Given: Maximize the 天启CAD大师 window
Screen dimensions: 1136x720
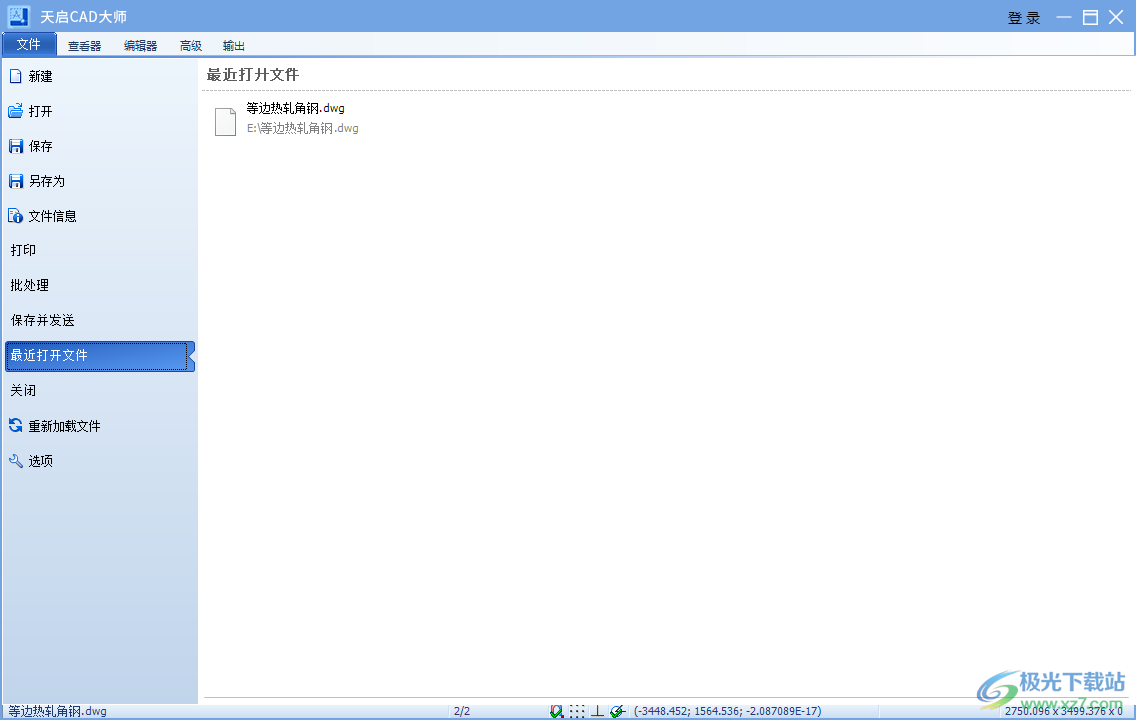Looking at the screenshot, I should [1090, 17].
